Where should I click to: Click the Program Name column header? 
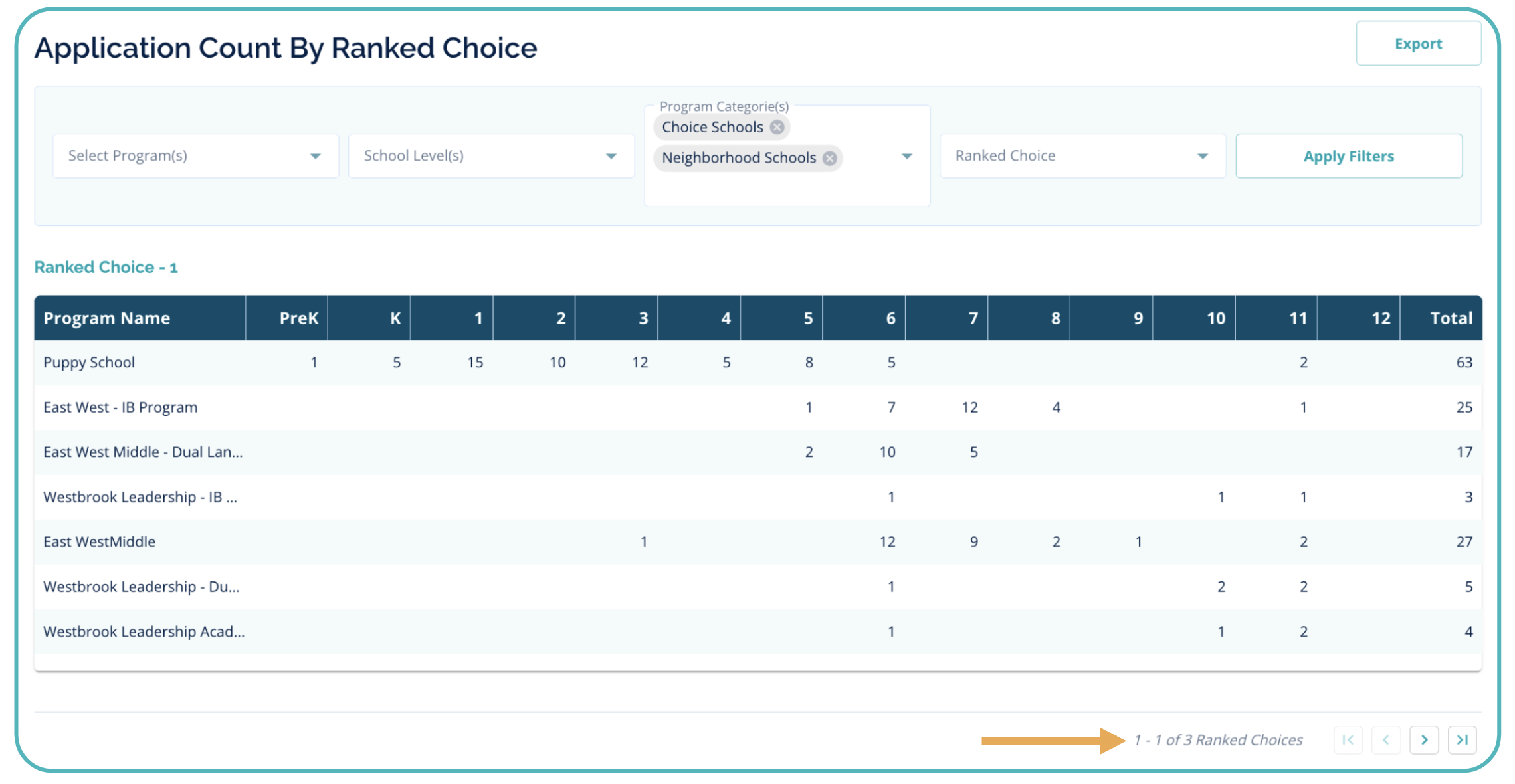coord(107,318)
